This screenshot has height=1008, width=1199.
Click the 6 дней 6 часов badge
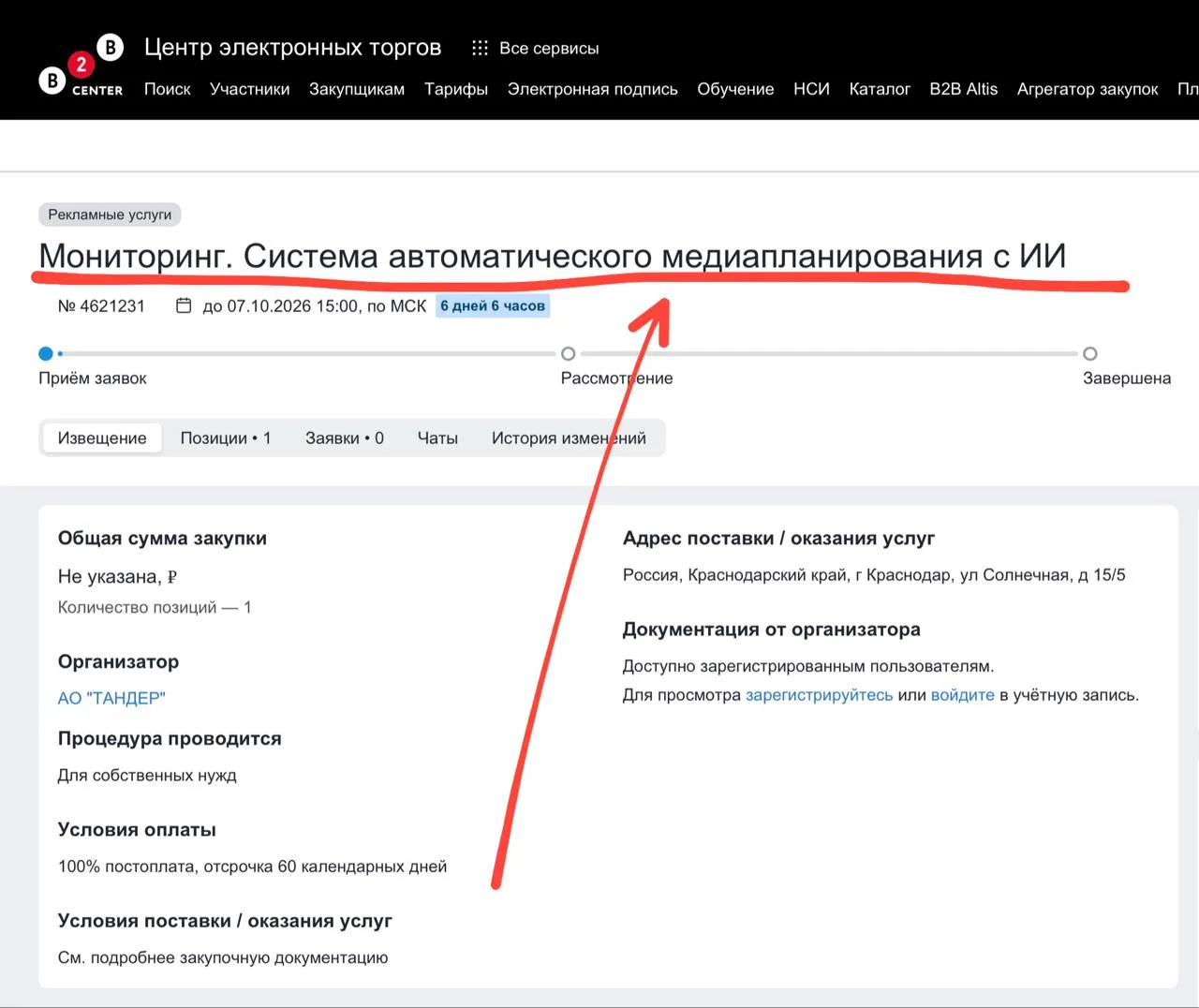[x=493, y=306]
